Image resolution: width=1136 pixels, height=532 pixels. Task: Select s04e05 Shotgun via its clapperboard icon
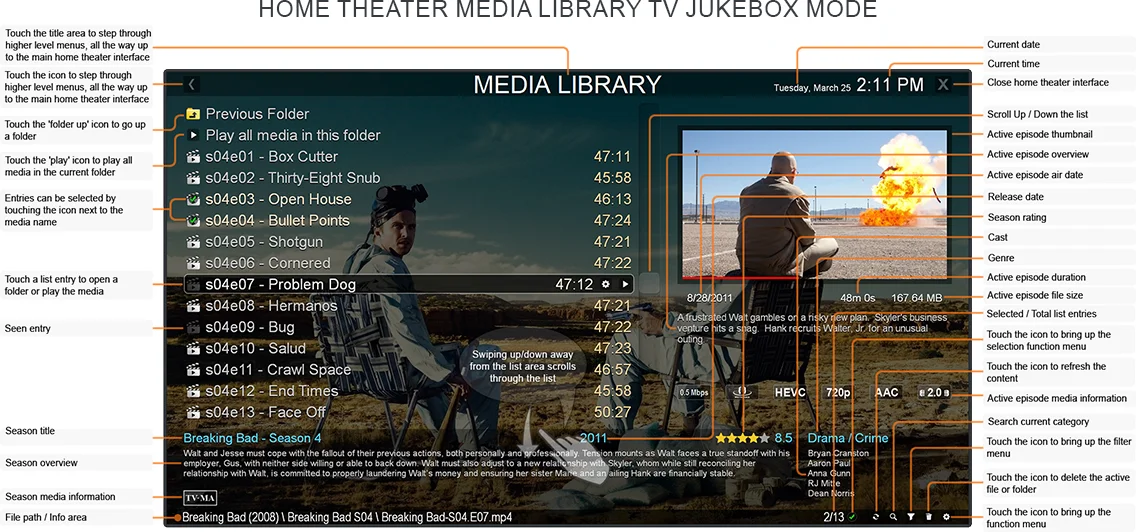coord(193,241)
